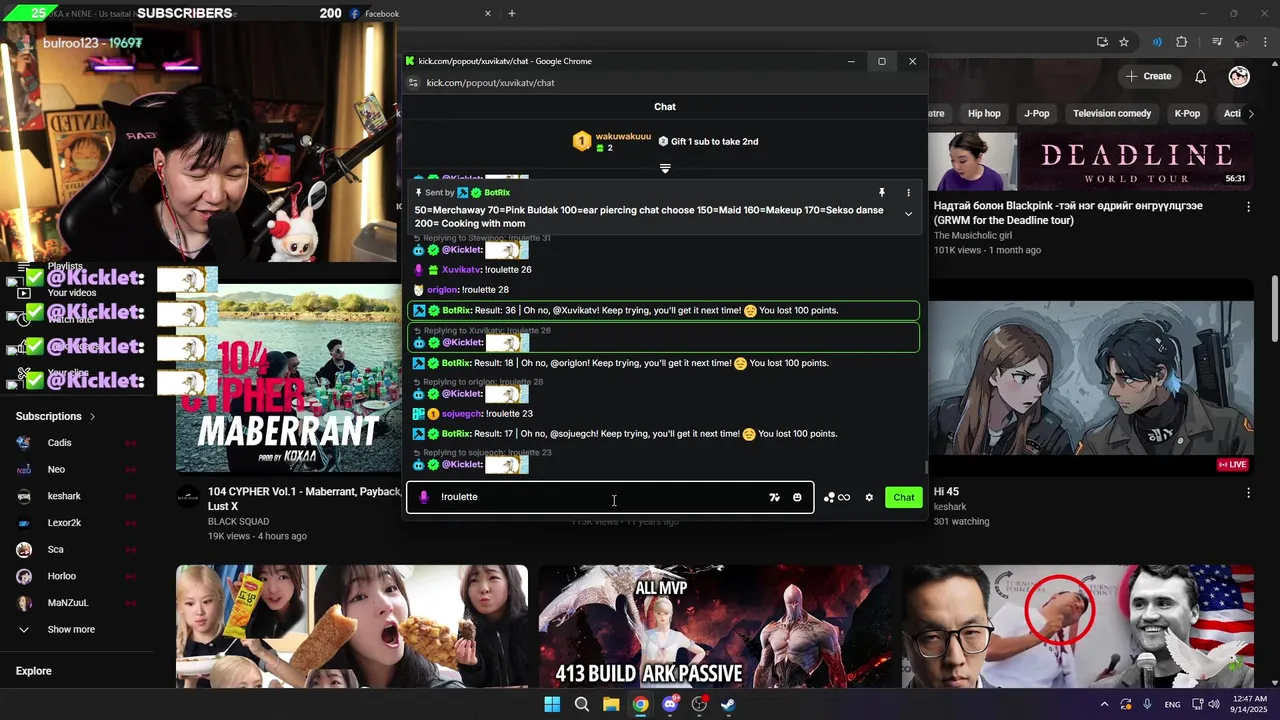This screenshot has width=1280, height=720.
Task: Open Sca channel in subscriptions
Action: pyautogui.click(x=78, y=549)
